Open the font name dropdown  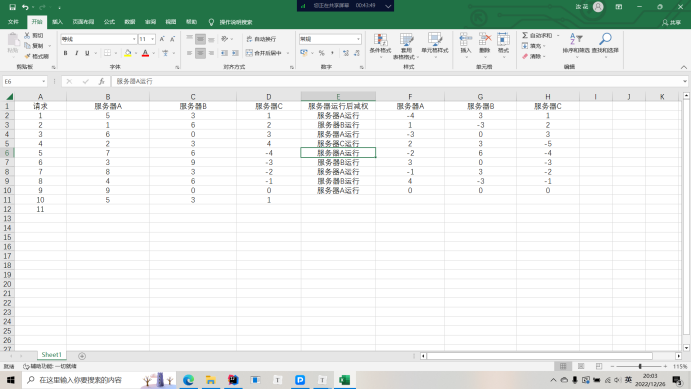[x=134, y=39]
